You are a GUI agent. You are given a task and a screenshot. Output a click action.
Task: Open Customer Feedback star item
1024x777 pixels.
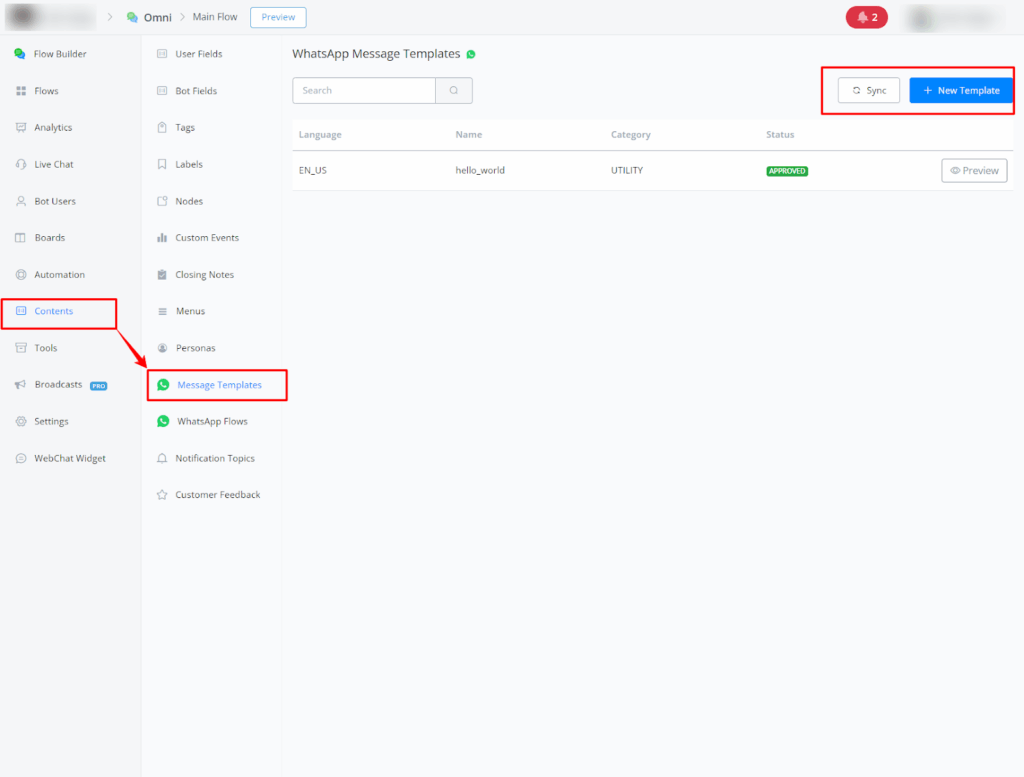point(217,495)
